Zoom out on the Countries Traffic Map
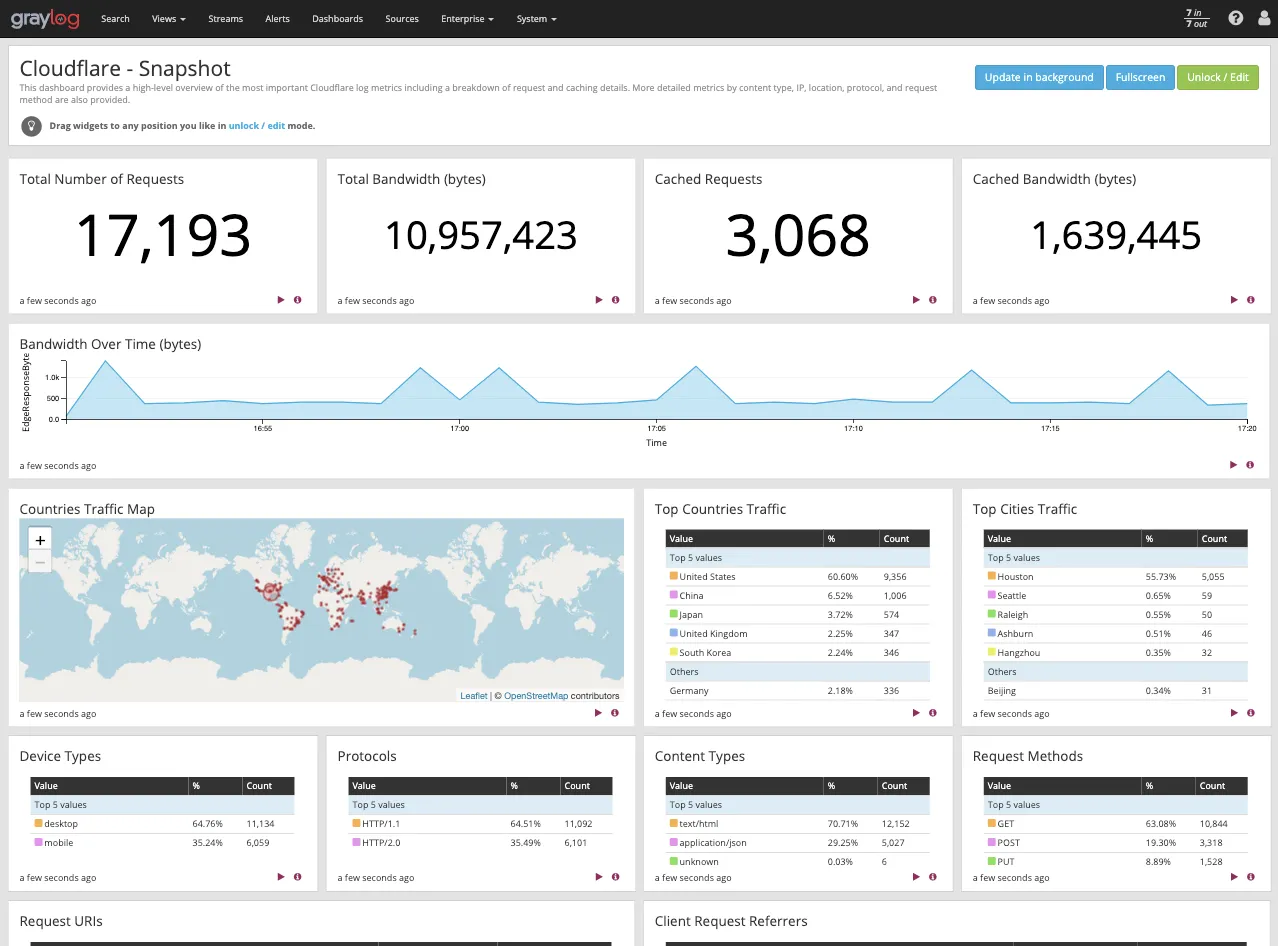 39,561
